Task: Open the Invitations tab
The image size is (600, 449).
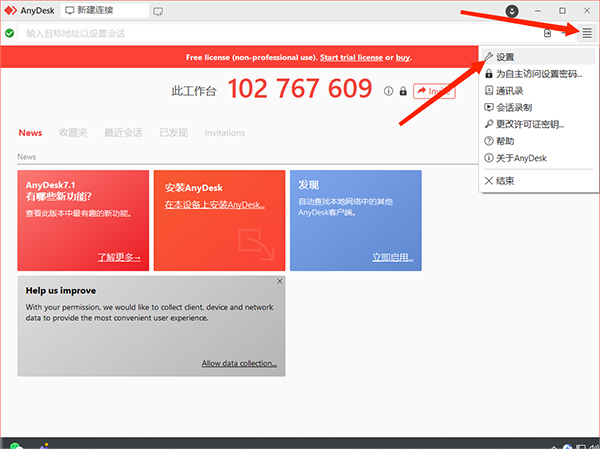Action: click(x=225, y=133)
